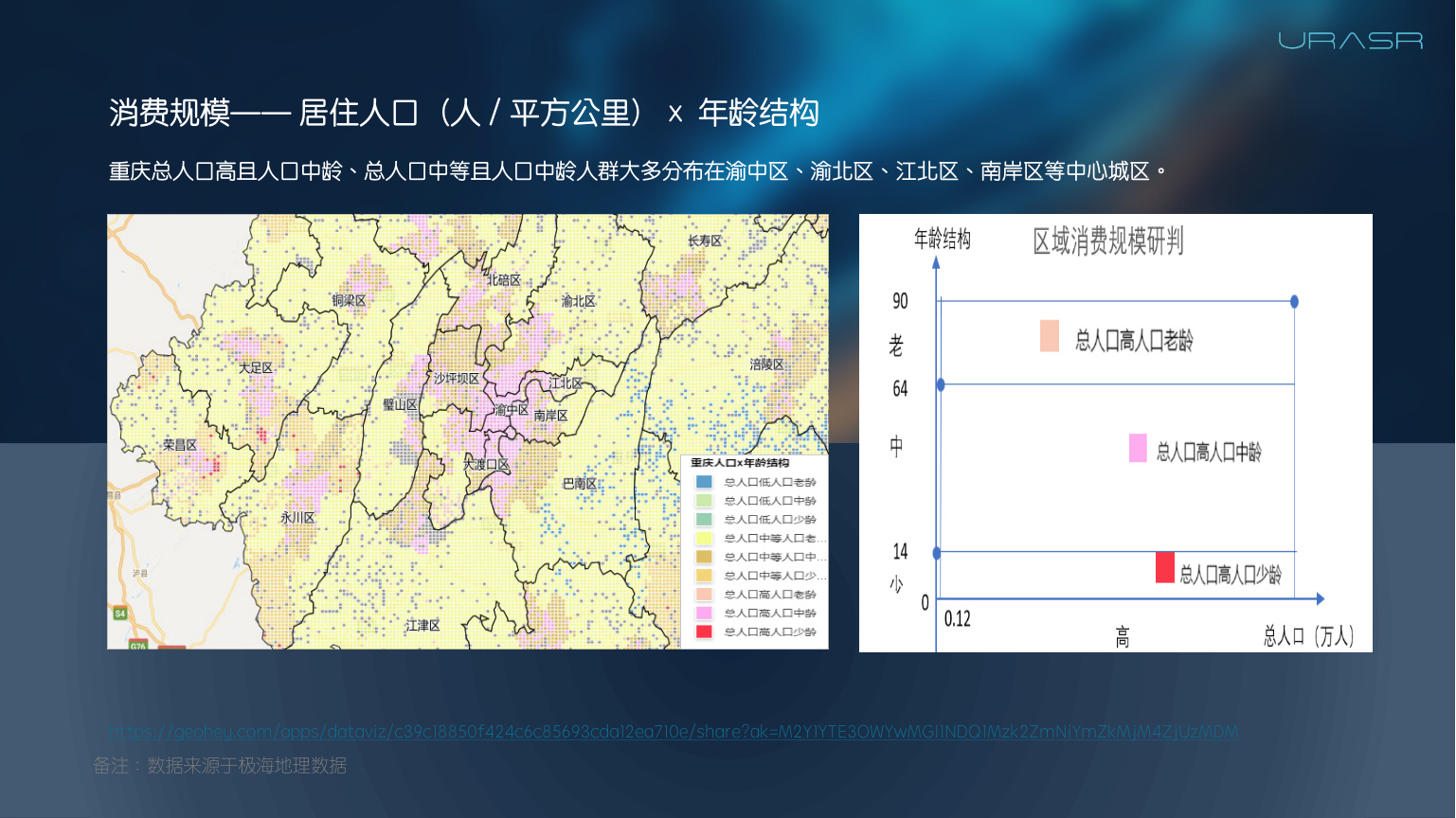Open the geohey.com dataviz share link

674,732
